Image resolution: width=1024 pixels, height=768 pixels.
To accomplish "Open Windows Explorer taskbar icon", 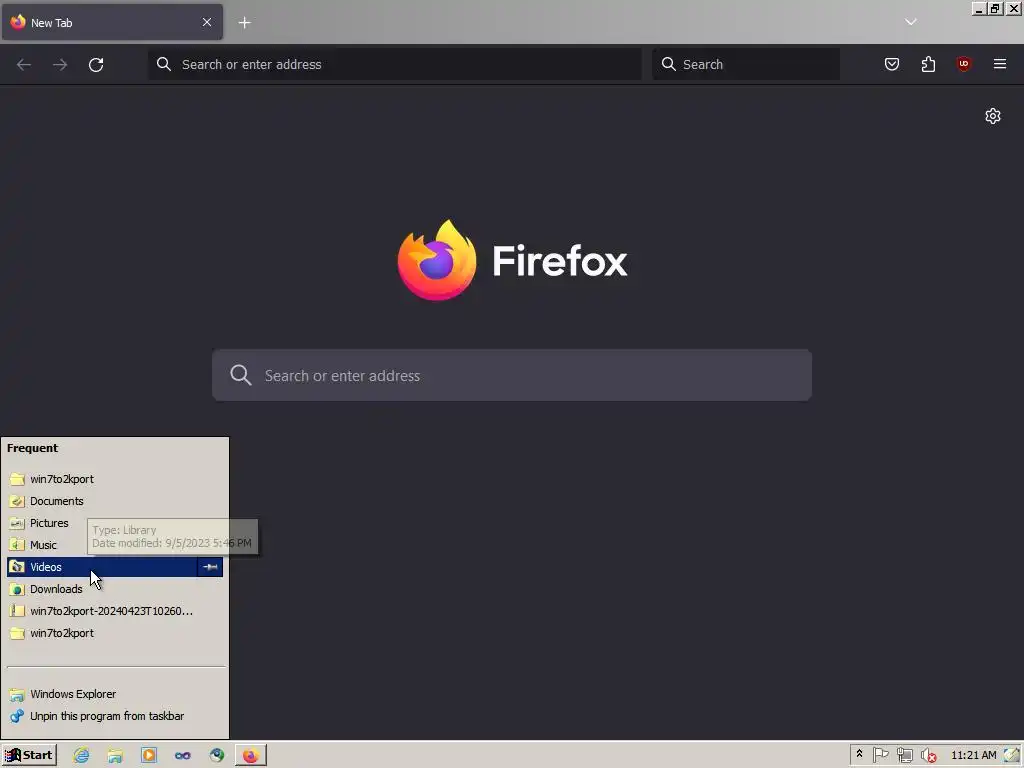I will click(115, 756).
